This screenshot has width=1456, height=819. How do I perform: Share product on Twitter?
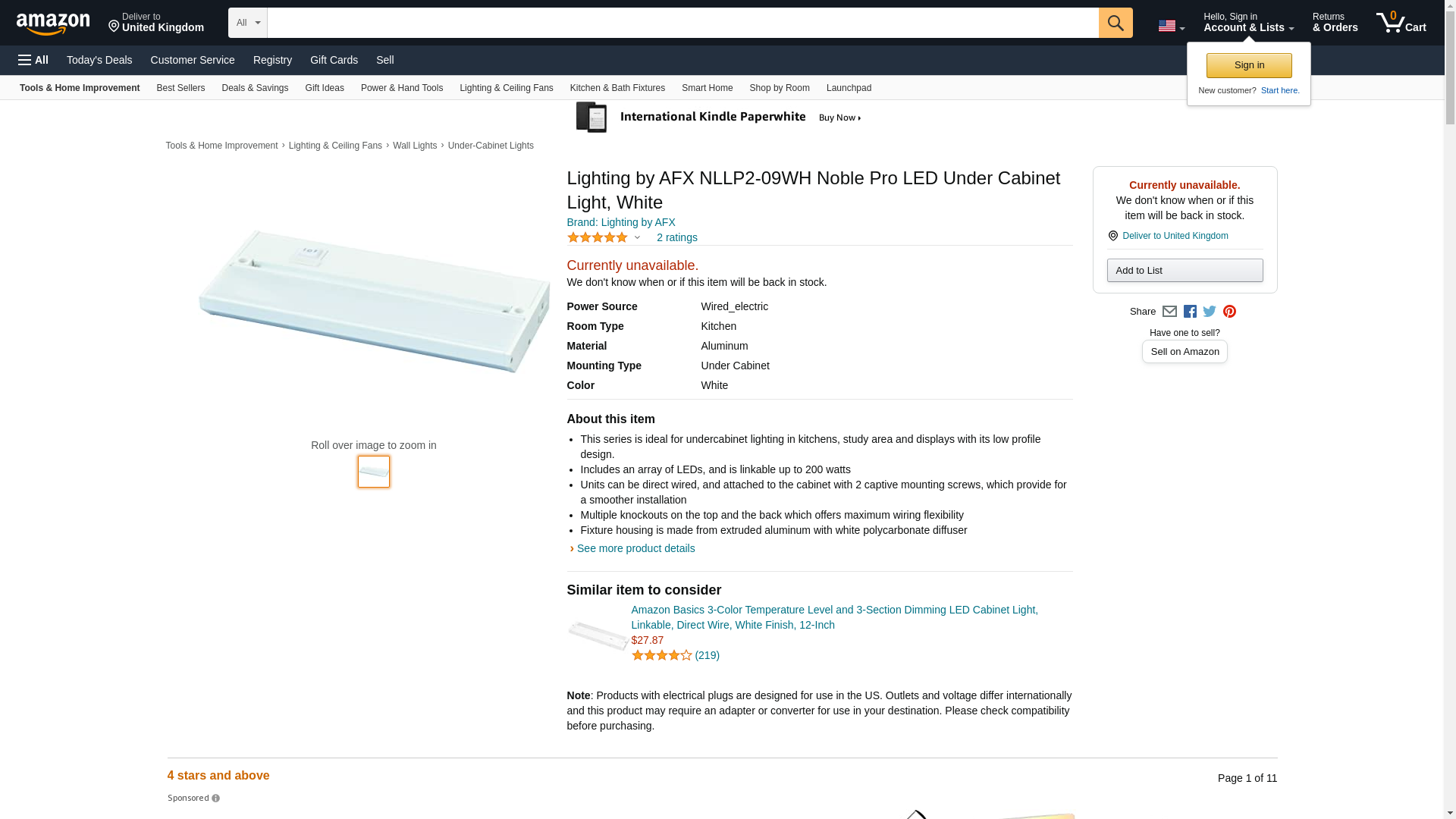click(x=1210, y=312)
